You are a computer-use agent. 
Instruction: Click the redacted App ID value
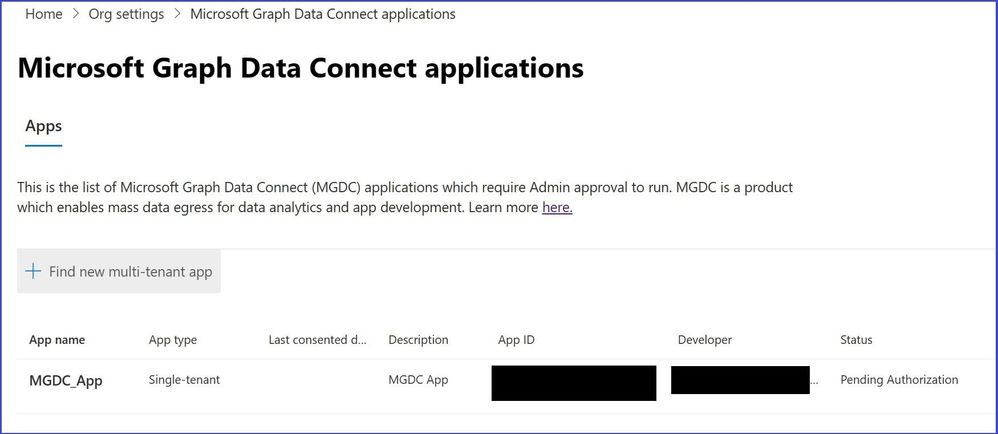pyautogui.click(x=574, y=382)
